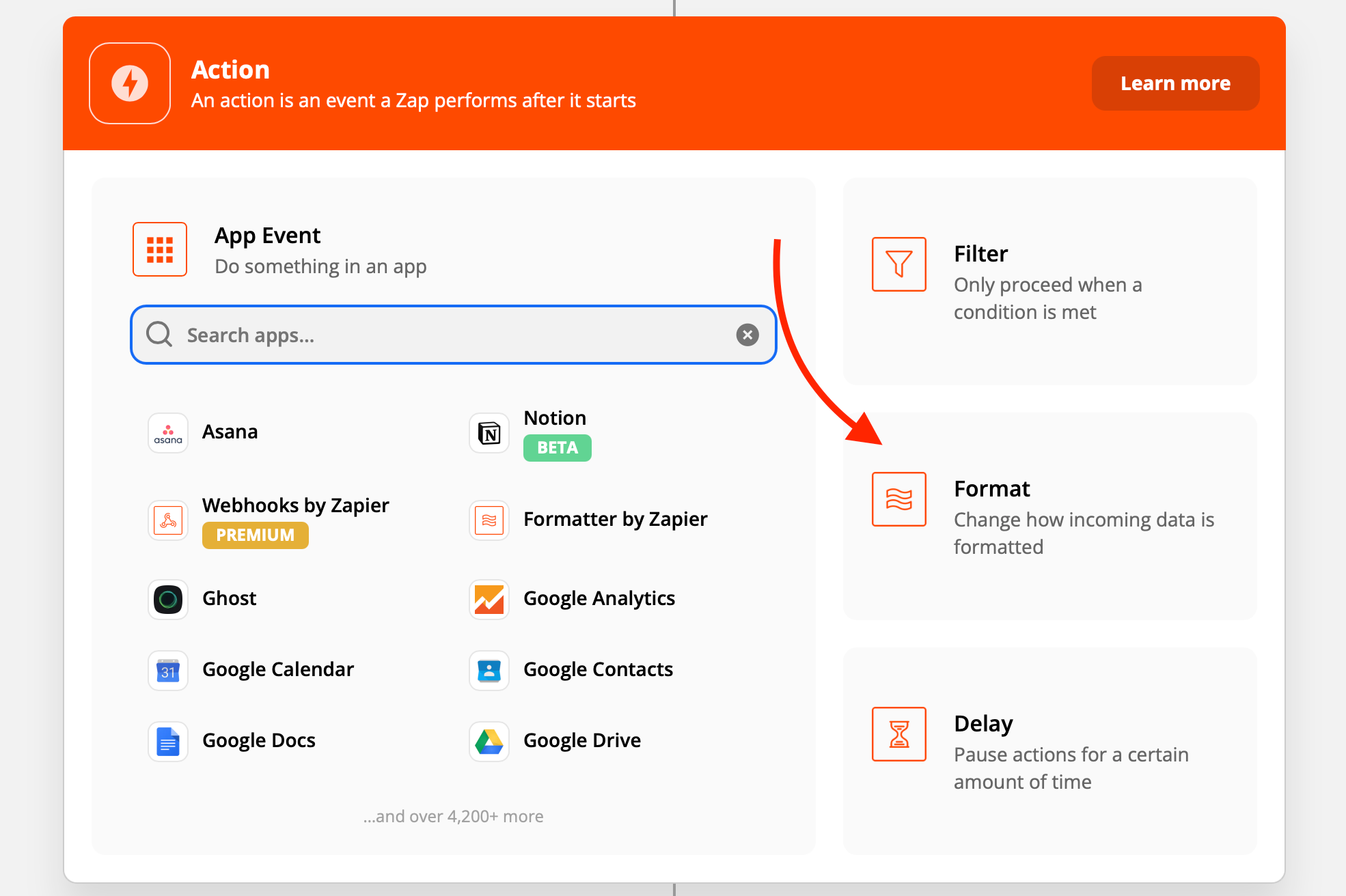Click the Filter funnel icon
Screen dimensions: 1346x896
click(x=899, y=264)
